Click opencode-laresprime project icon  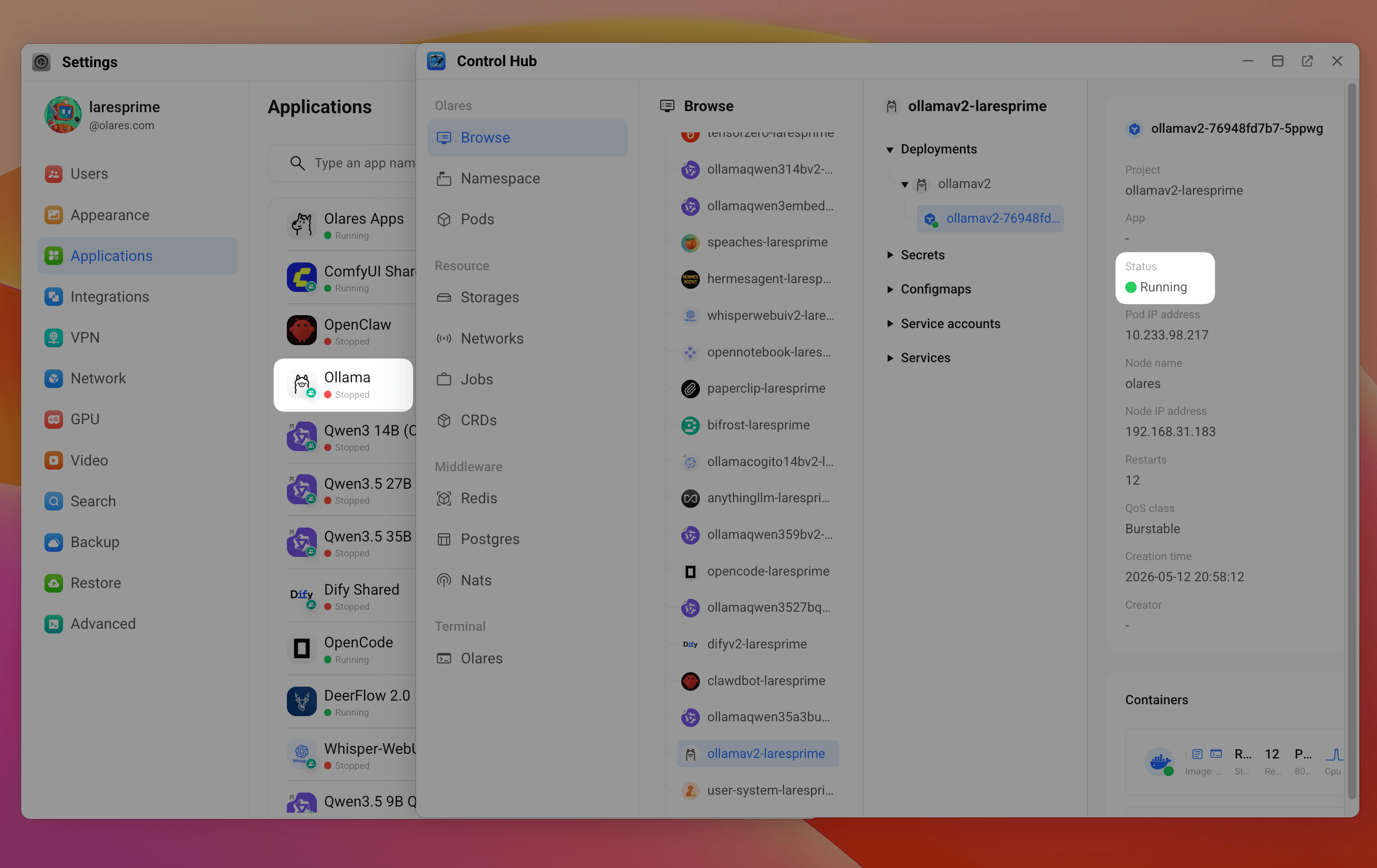coord(690,571)
